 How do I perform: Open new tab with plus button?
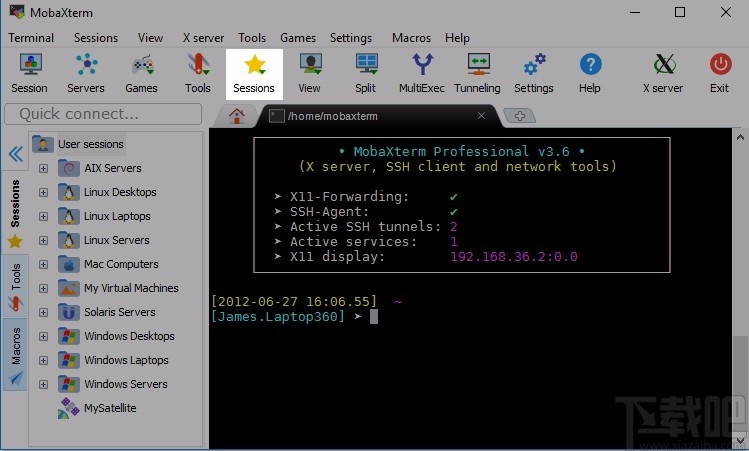click(x=520, y=116)
